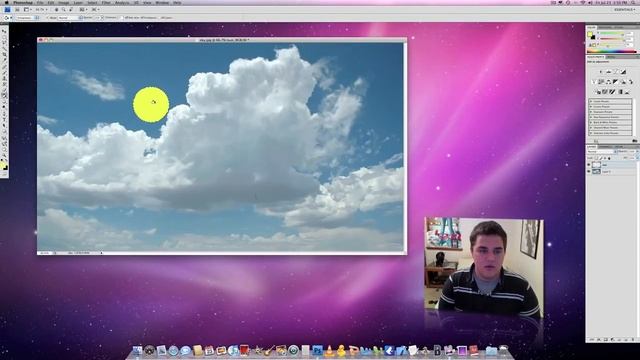Open VLC from the Dock
Screen dimensions: 640x360
click(x=329, y=350)
